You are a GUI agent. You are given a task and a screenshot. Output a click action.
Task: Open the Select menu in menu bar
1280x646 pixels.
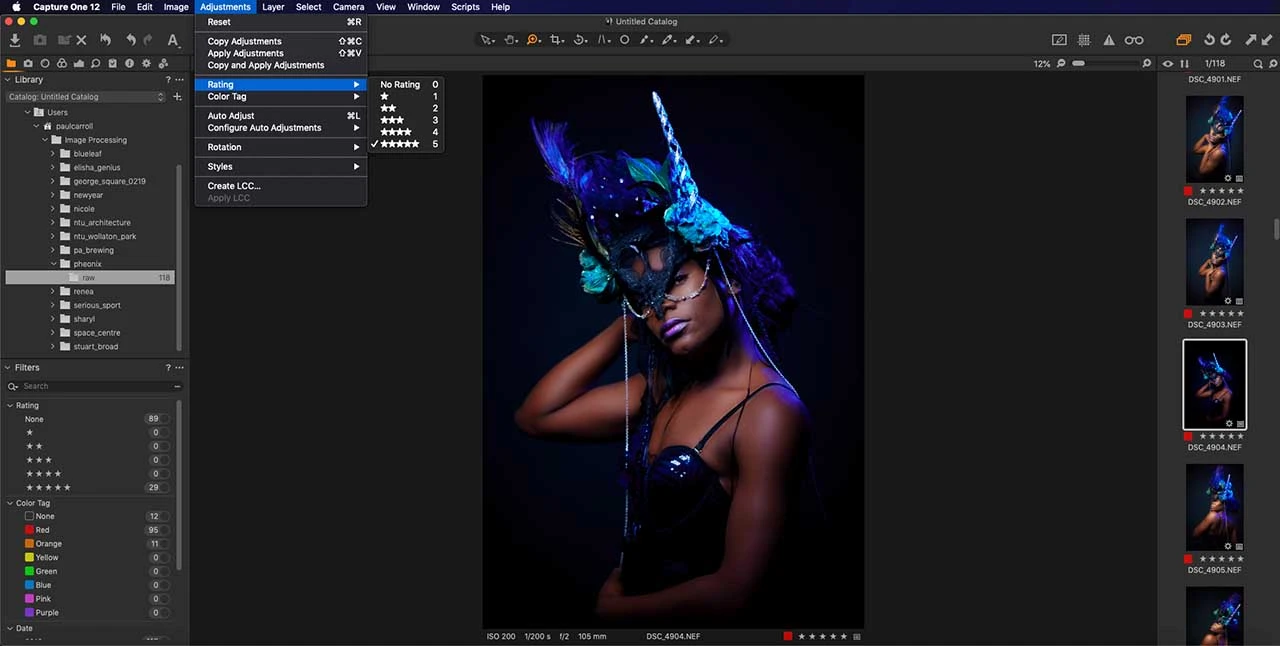309,7
